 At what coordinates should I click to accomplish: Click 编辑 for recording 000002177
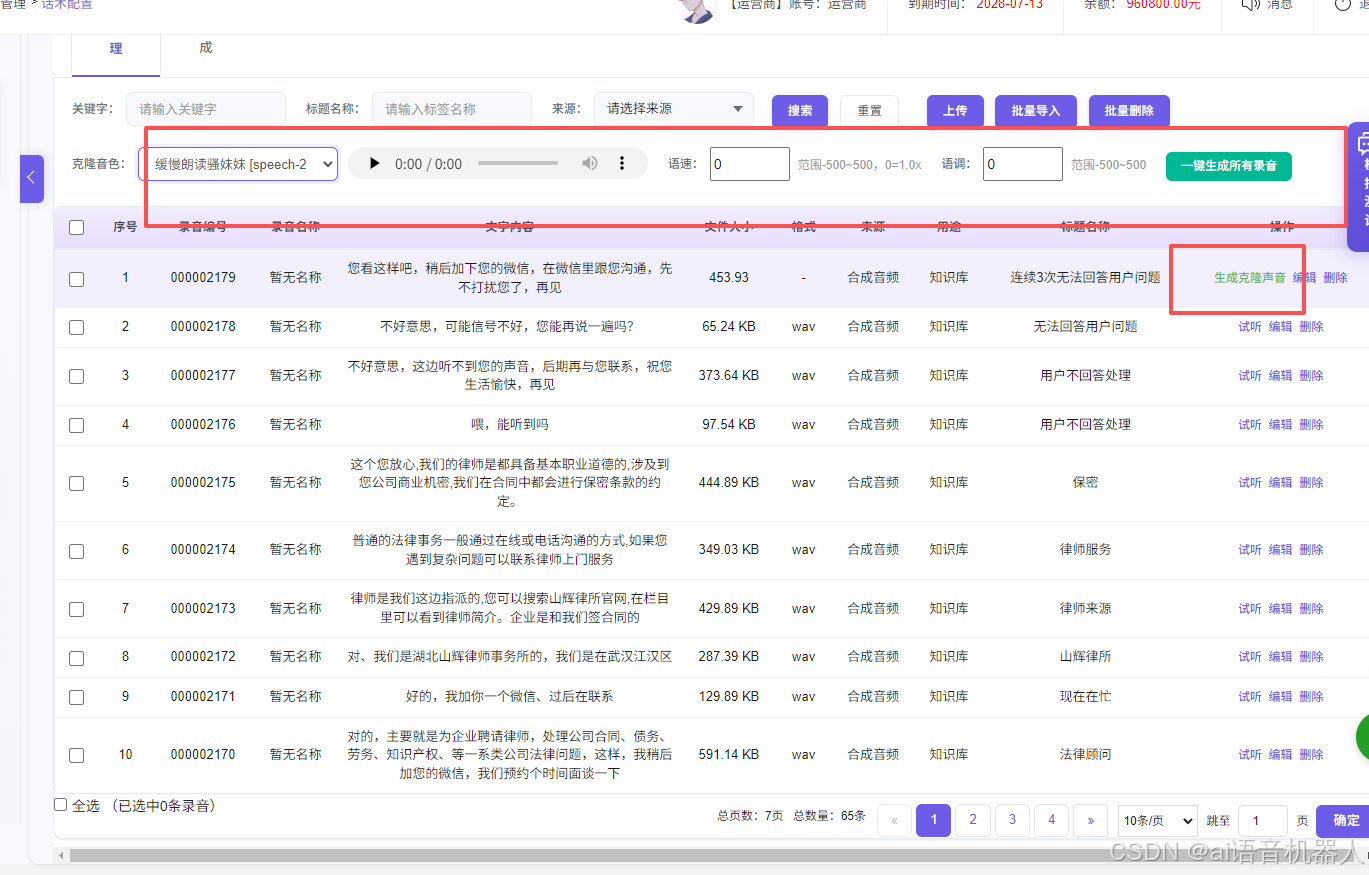click(1280, 376)
